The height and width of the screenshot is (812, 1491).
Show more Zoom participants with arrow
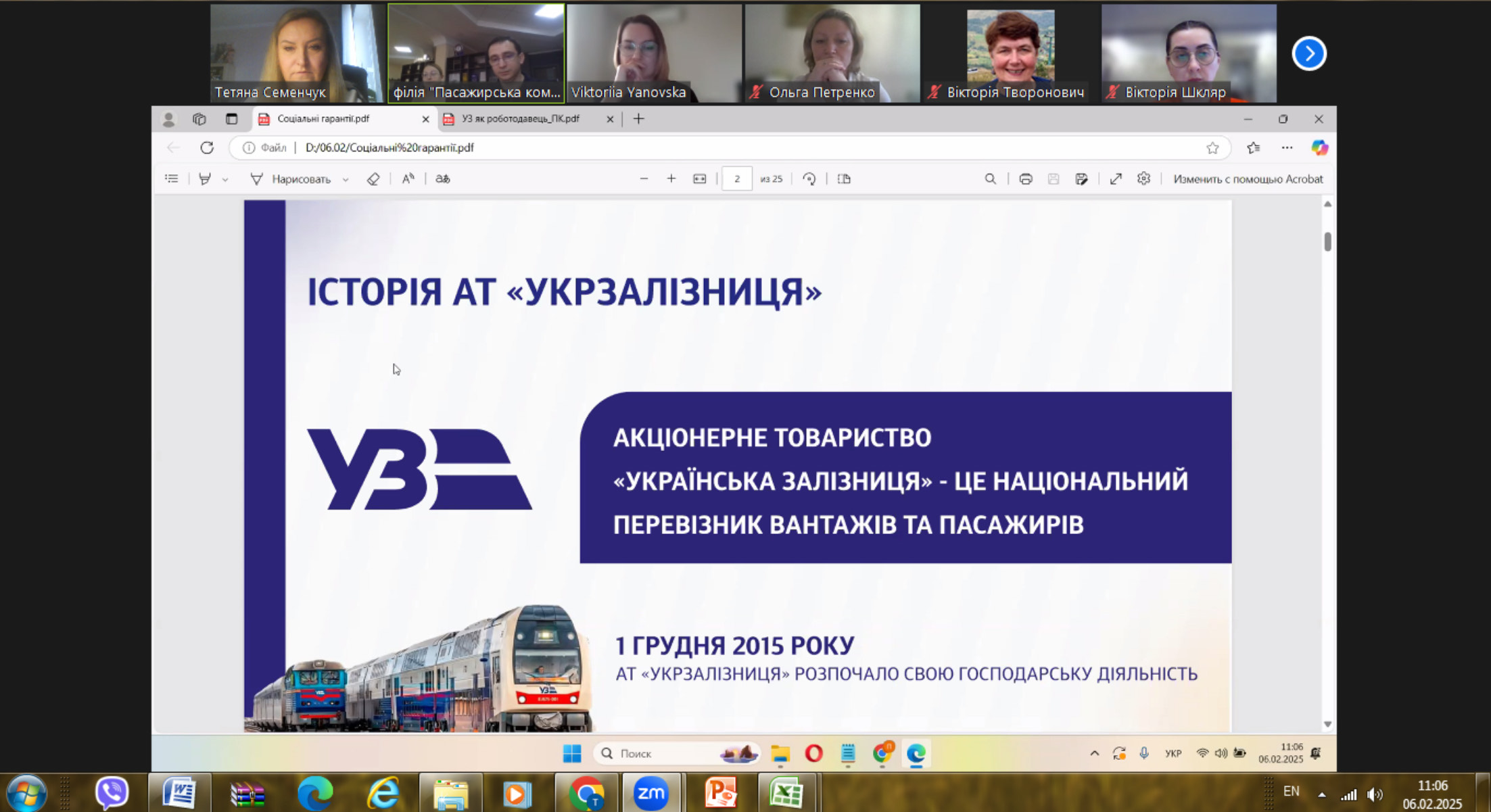tap(1309, 53)
